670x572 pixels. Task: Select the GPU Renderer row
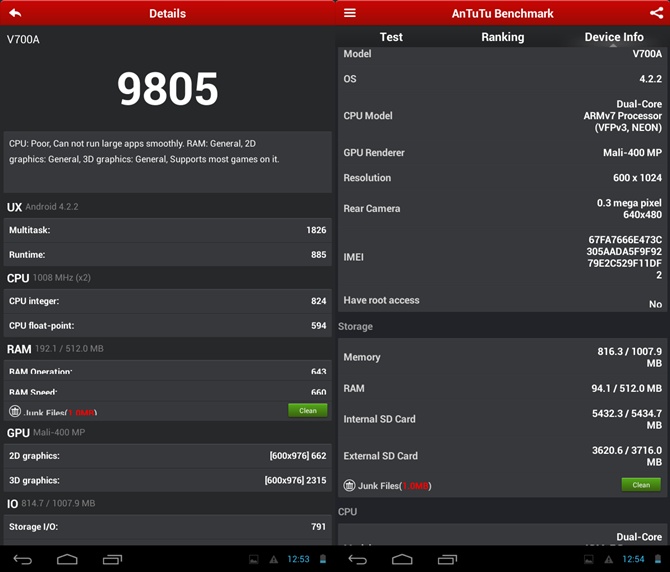pos(502,153)
